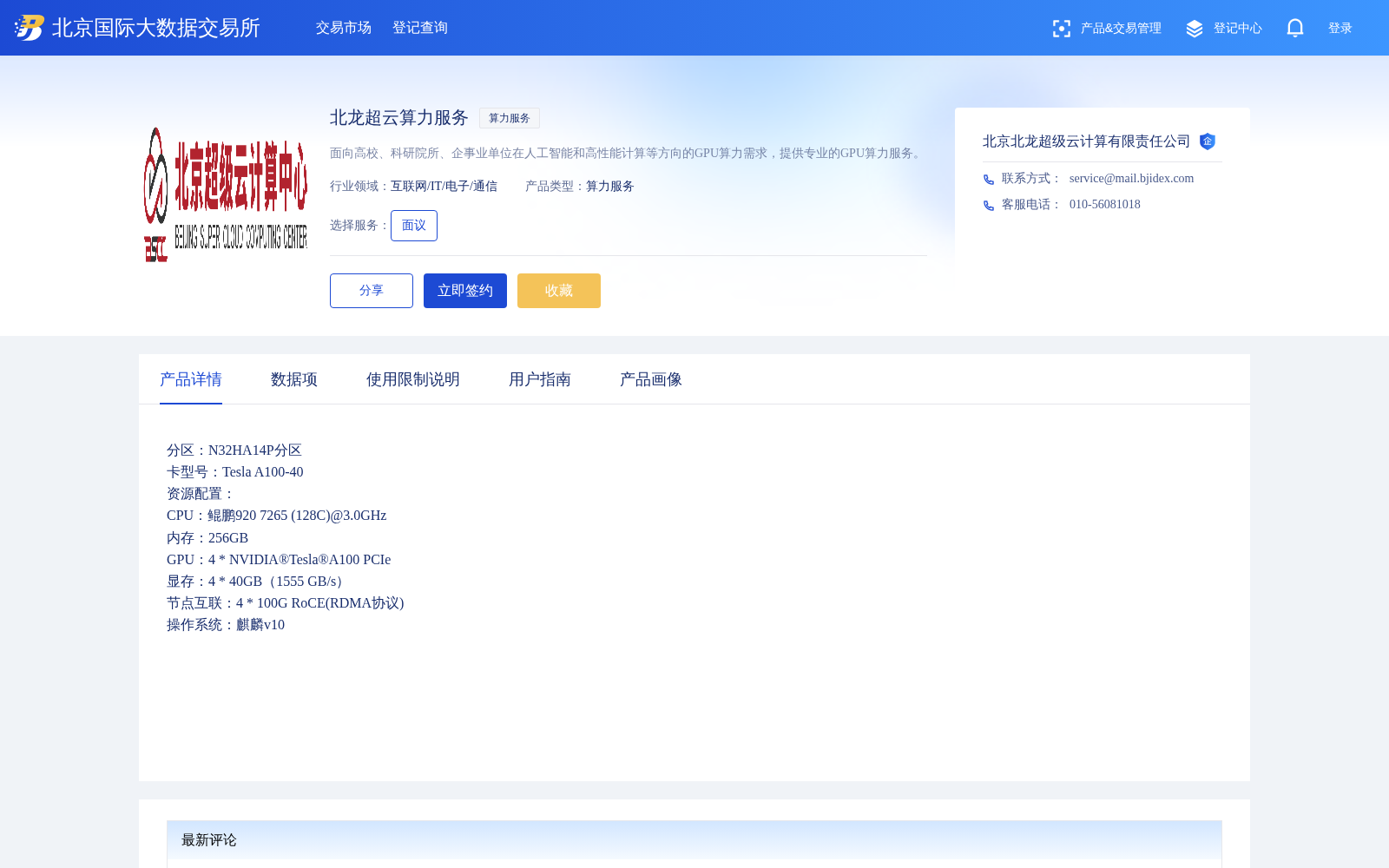Open the 产品&交易管理 scan icon
This screenshot has width=1389, height=868.
point(1061,29)
